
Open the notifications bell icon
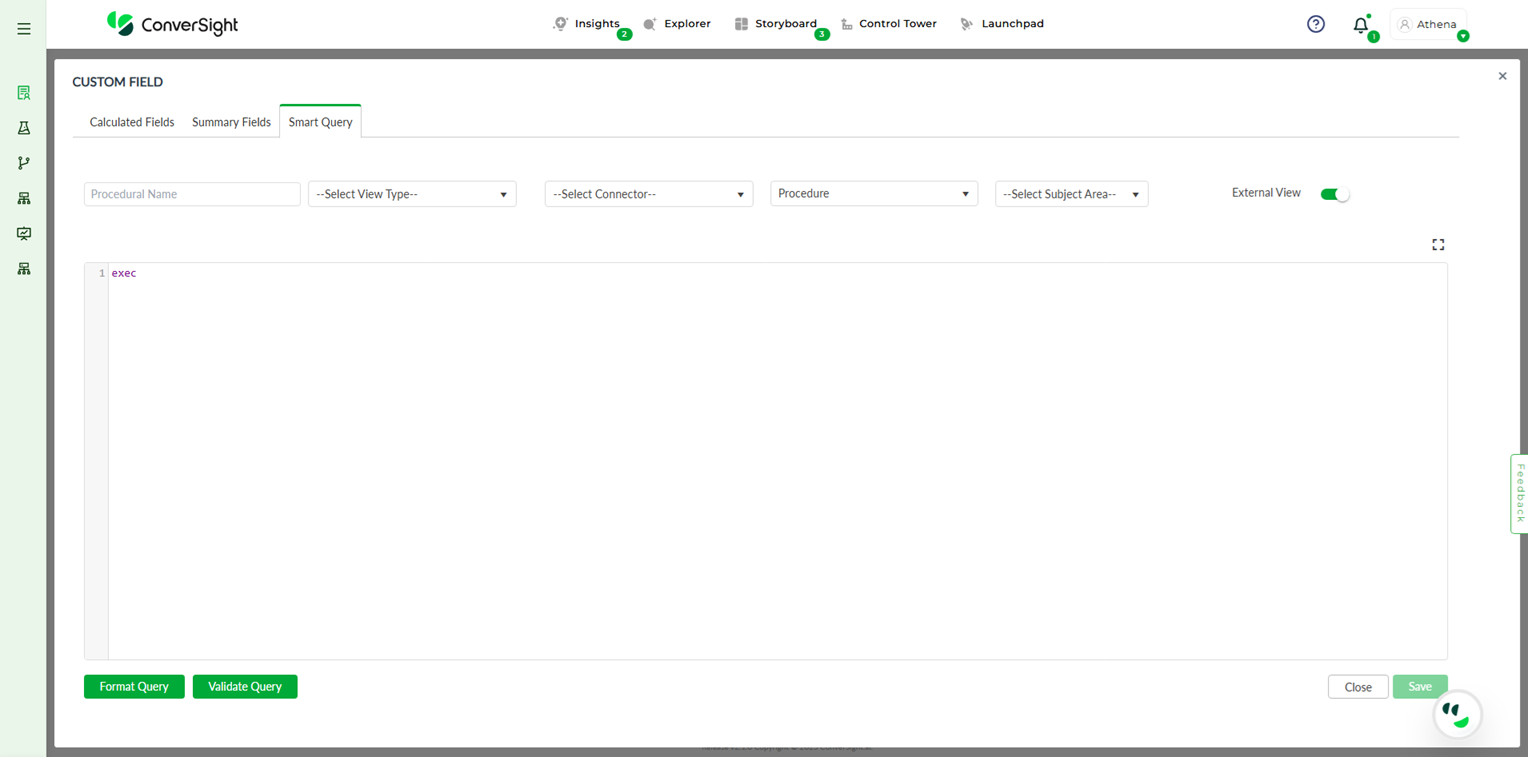[x=1360, y=26]
